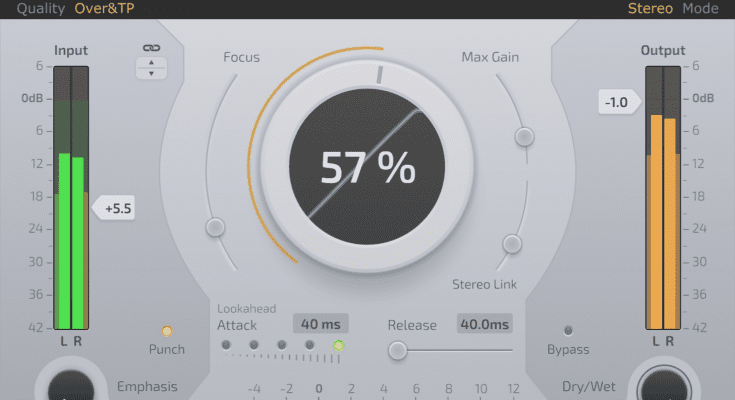Click the Stereo Link arc slider handle

click(512, 243)
